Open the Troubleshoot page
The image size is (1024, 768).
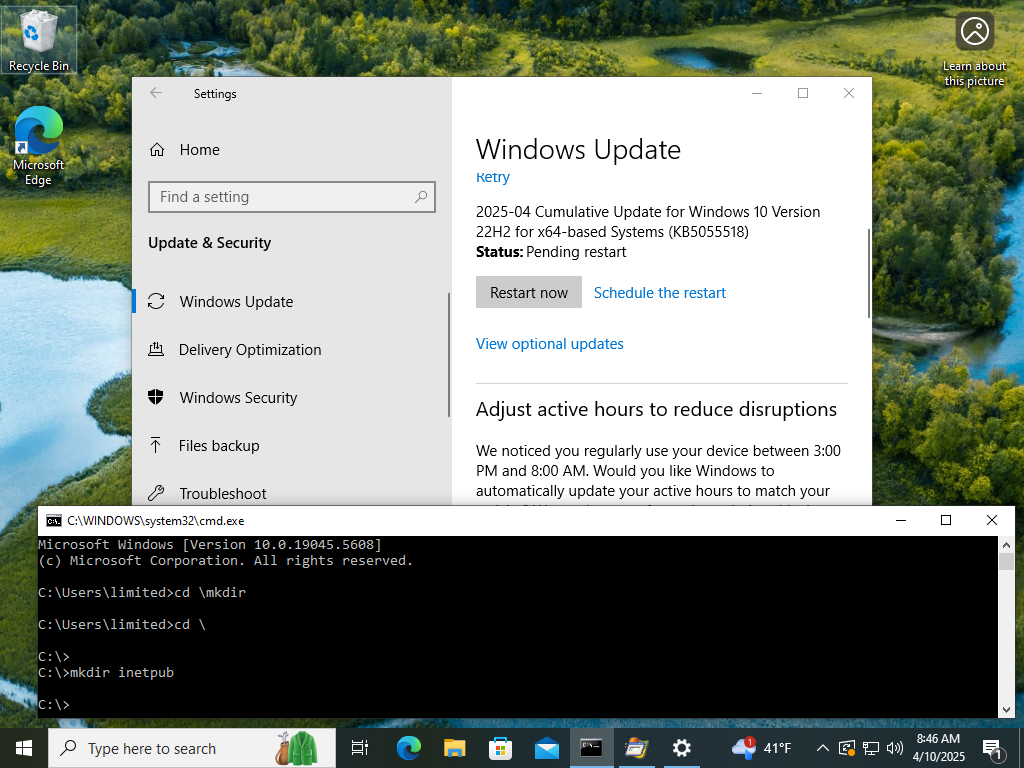pyautogui.click(x=291, y=493)
